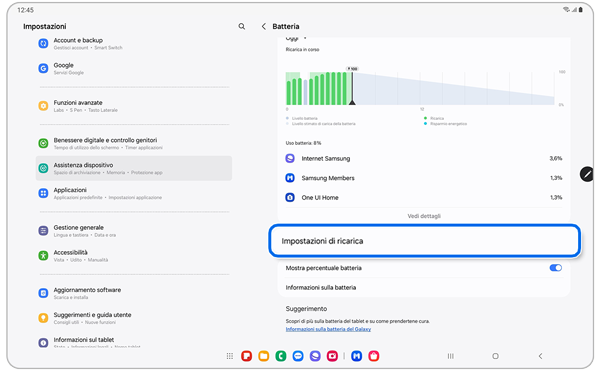
Task: Select the Assistenza dispositivo icon
Action: [43, 168]
